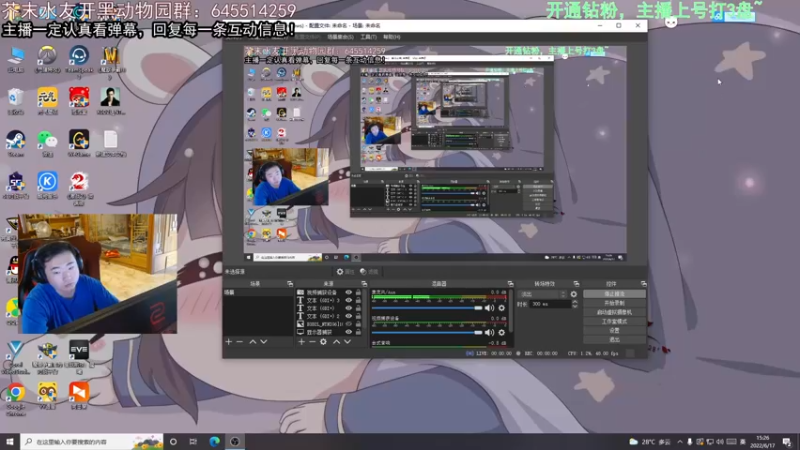Toggle visibility of Text (GDI+) 2 source
Image resolution: width=800 pixels, height=450 pixels.
point(348,316)
